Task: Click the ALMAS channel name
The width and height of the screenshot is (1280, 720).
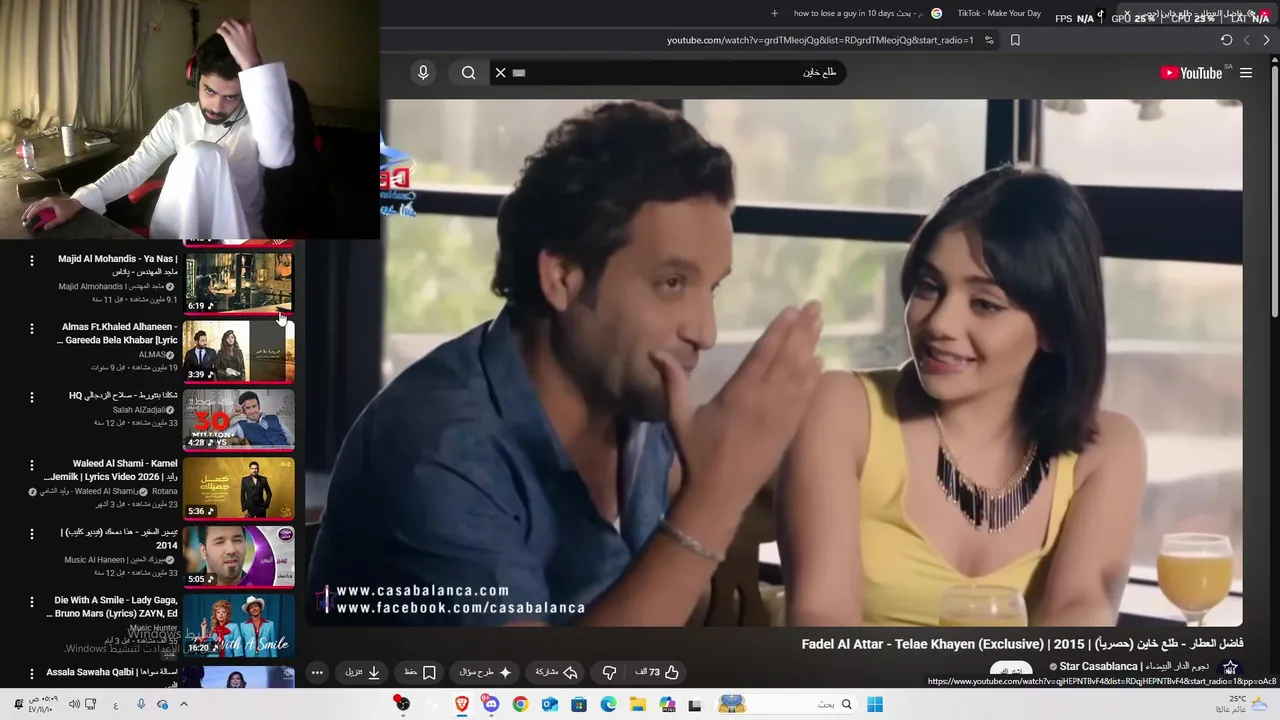Action: coord(152,355)
